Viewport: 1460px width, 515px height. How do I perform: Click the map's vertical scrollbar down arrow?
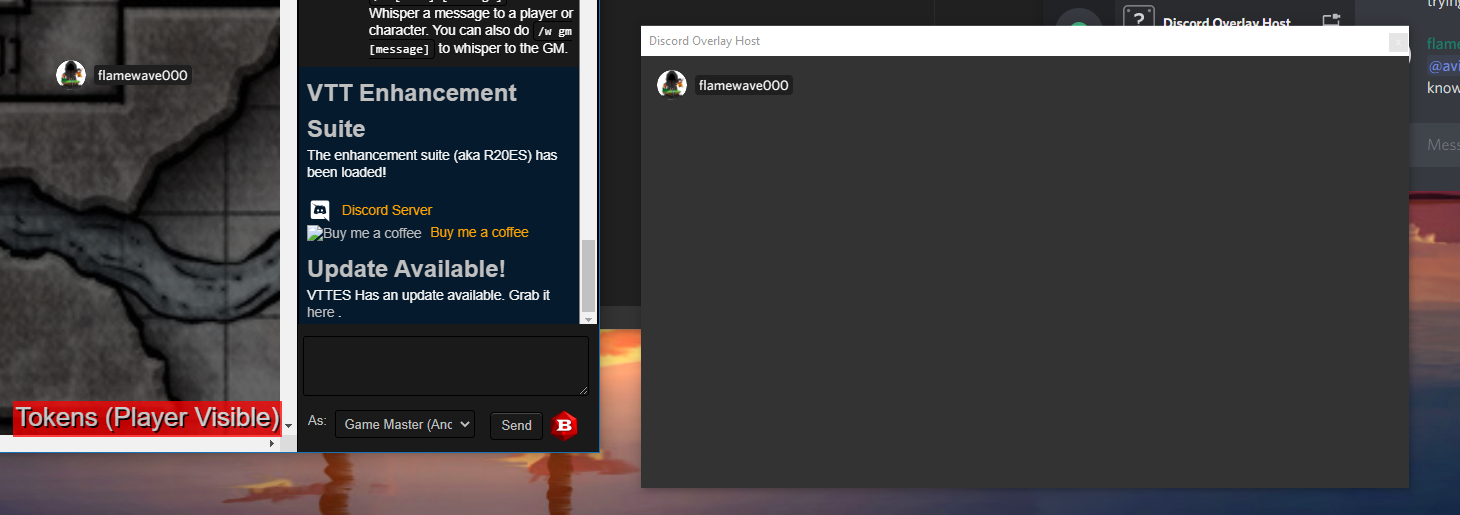pyautogui.click(x=289, y=426)
